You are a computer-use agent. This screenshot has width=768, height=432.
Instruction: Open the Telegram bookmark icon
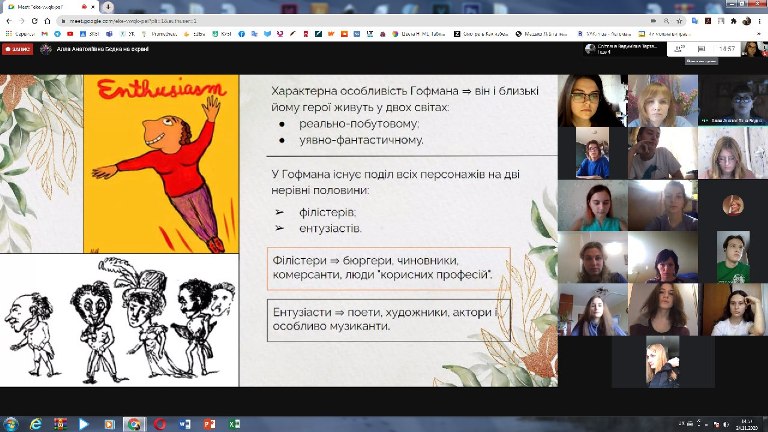click(57, 34)
